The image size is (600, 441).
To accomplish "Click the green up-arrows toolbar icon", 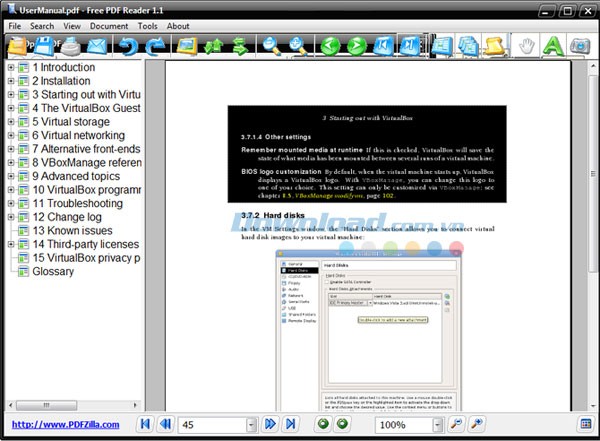I will point(213,46).
